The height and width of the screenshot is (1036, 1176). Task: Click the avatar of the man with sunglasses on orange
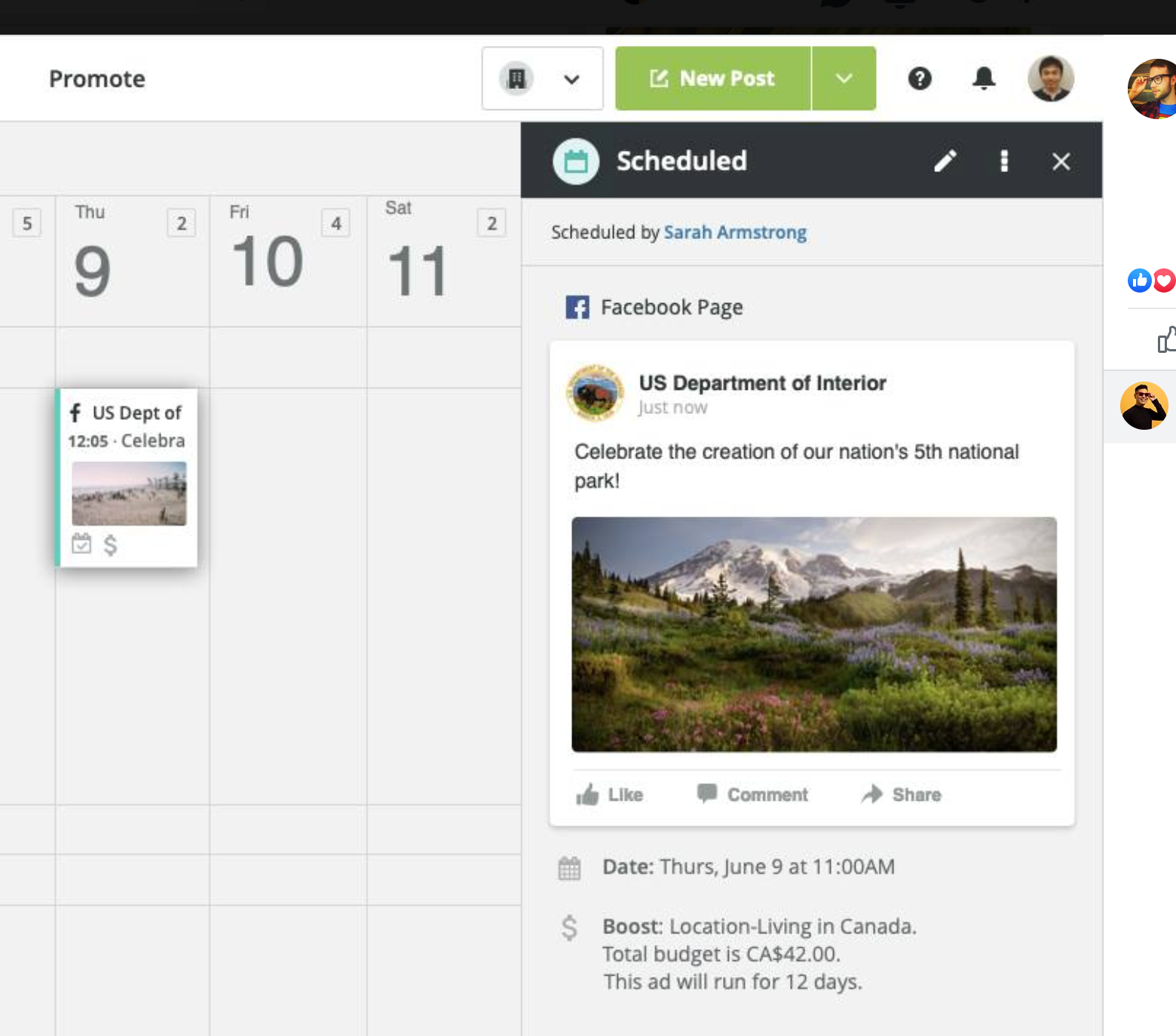click(x=1144, y=406)
